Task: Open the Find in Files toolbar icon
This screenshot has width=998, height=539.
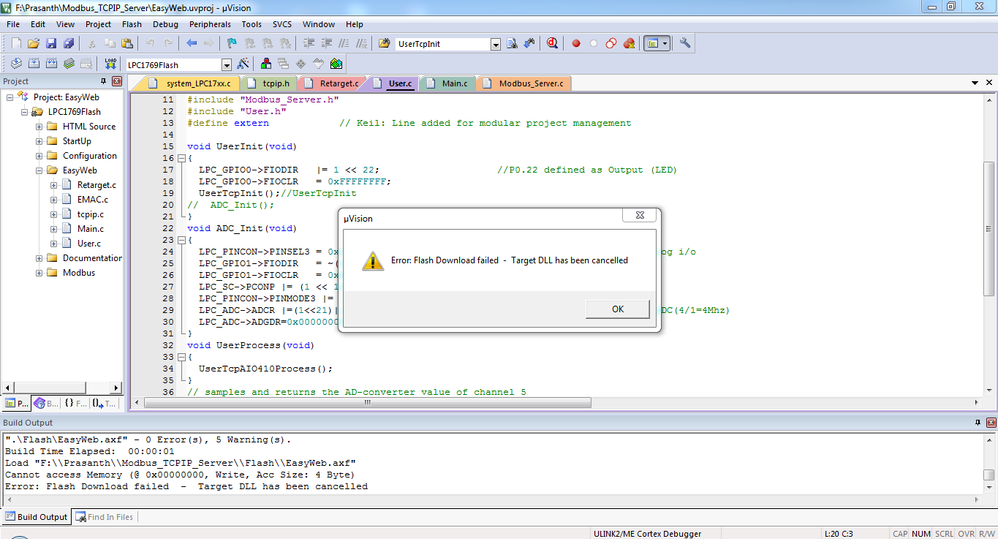Action: pyautogui.click(x=384, y=43)
